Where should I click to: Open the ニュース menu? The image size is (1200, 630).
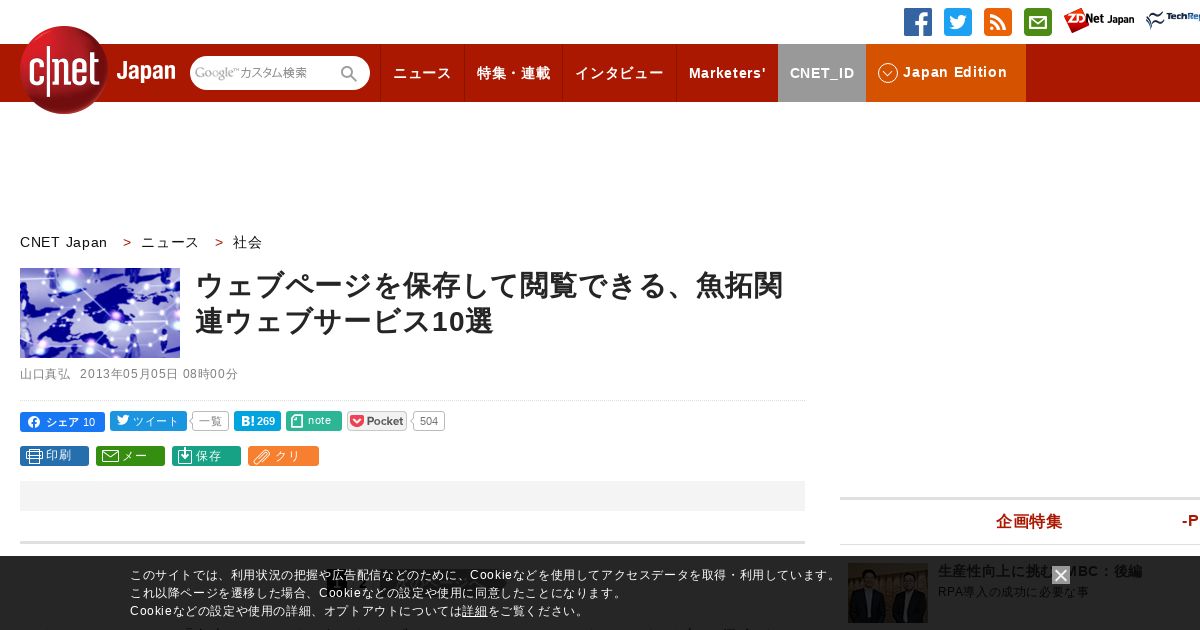[422, 73]
